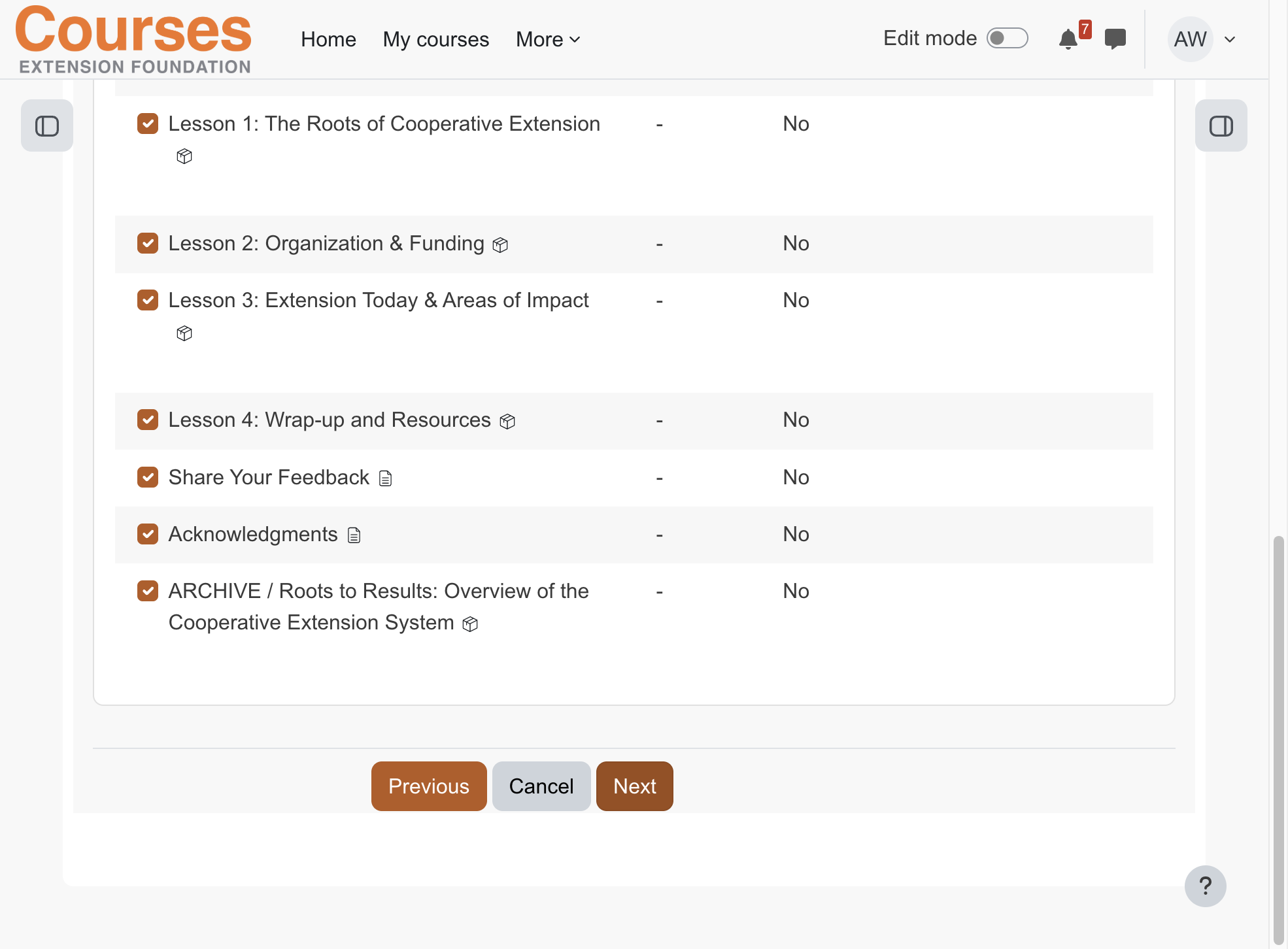Screen dimensions: 1288x949
Task: Click the Lesson 2: Organization & Funding label
Action: click(326, 243)
